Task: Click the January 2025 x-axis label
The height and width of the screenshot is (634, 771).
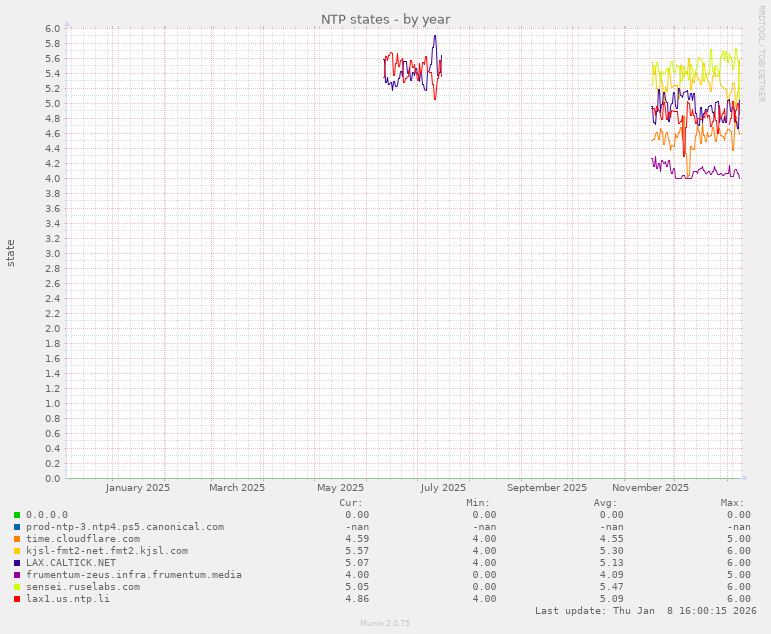Action: coord(137,488)
